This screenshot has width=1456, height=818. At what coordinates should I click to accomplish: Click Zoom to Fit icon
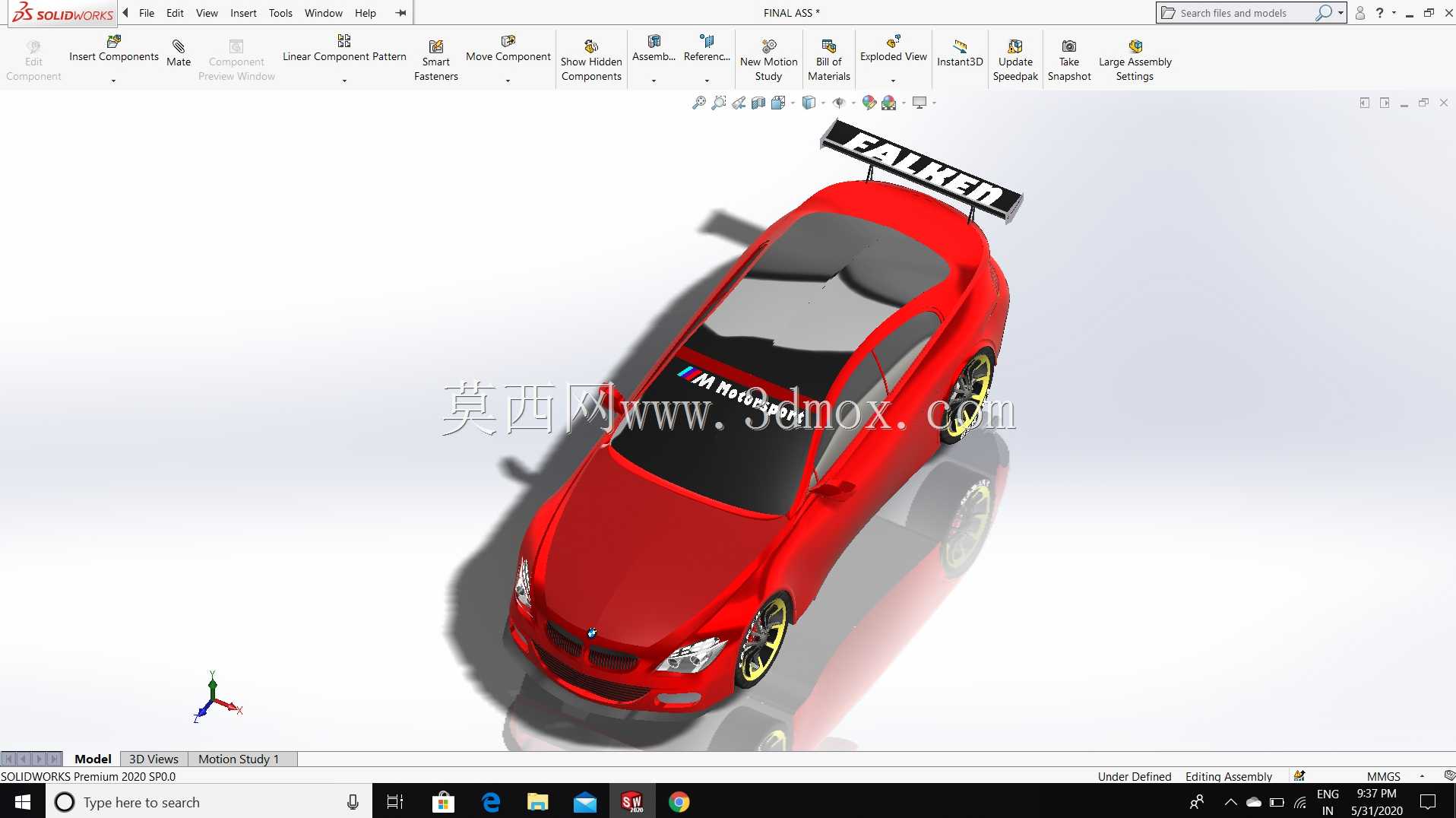(x=698, y=103)
